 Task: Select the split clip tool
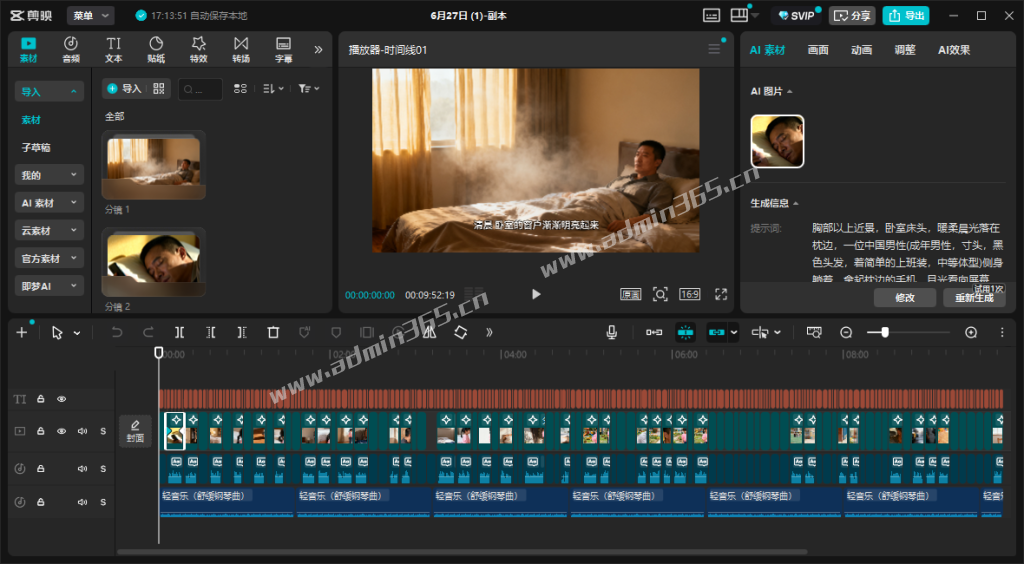180,332
